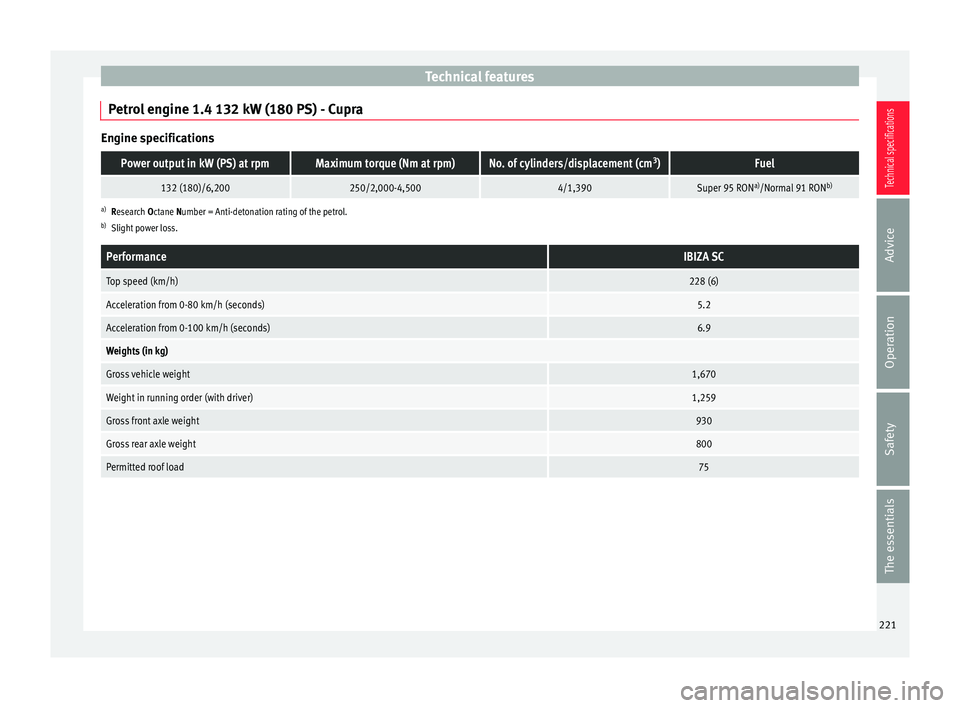This screenshot has height=708, width=960.
Task: Click the Technical features page header
Action: click(479, 76)
